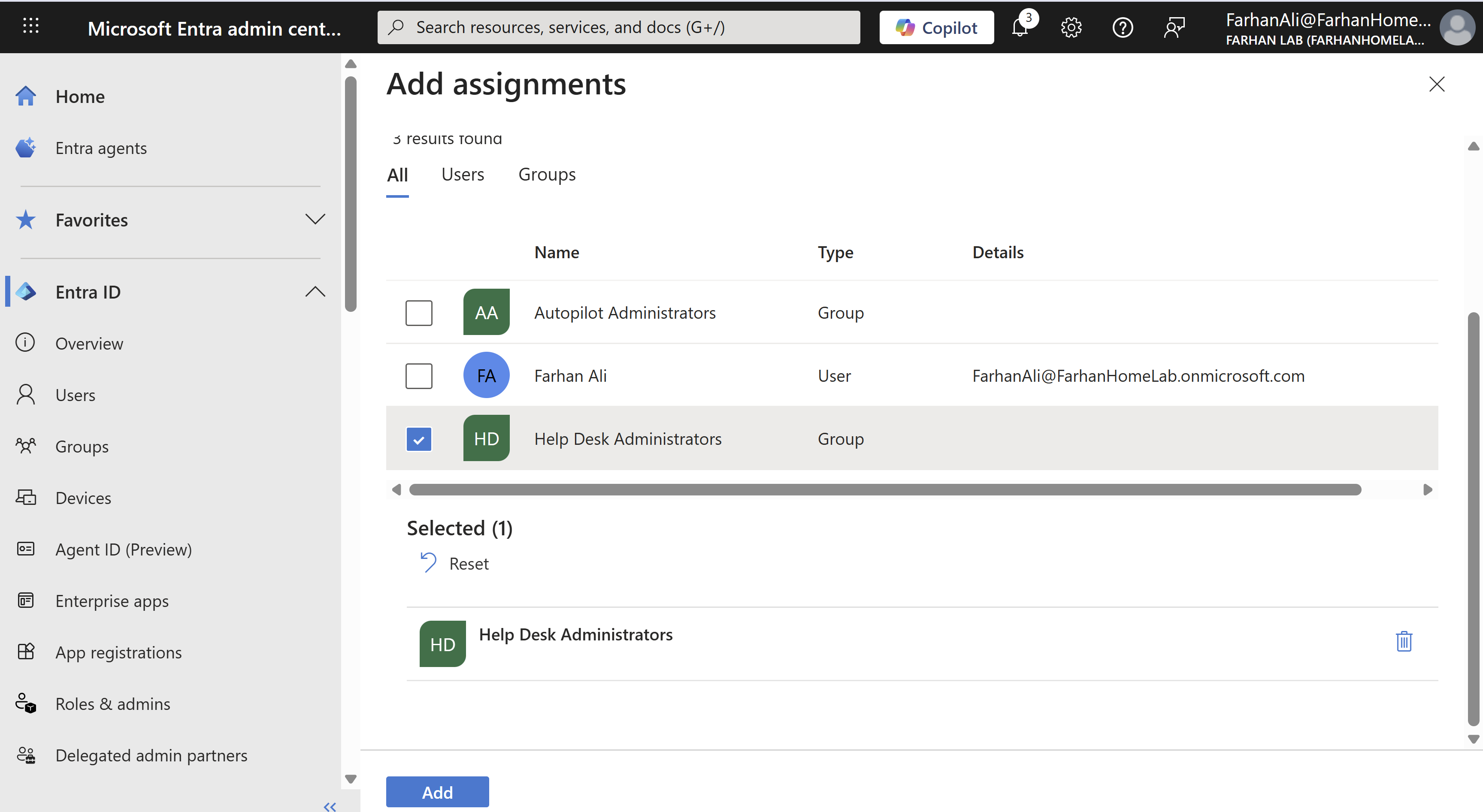Collapse the Entra ID section
The width and height of the screenshot is (1483, 812).
coord(315,292)
